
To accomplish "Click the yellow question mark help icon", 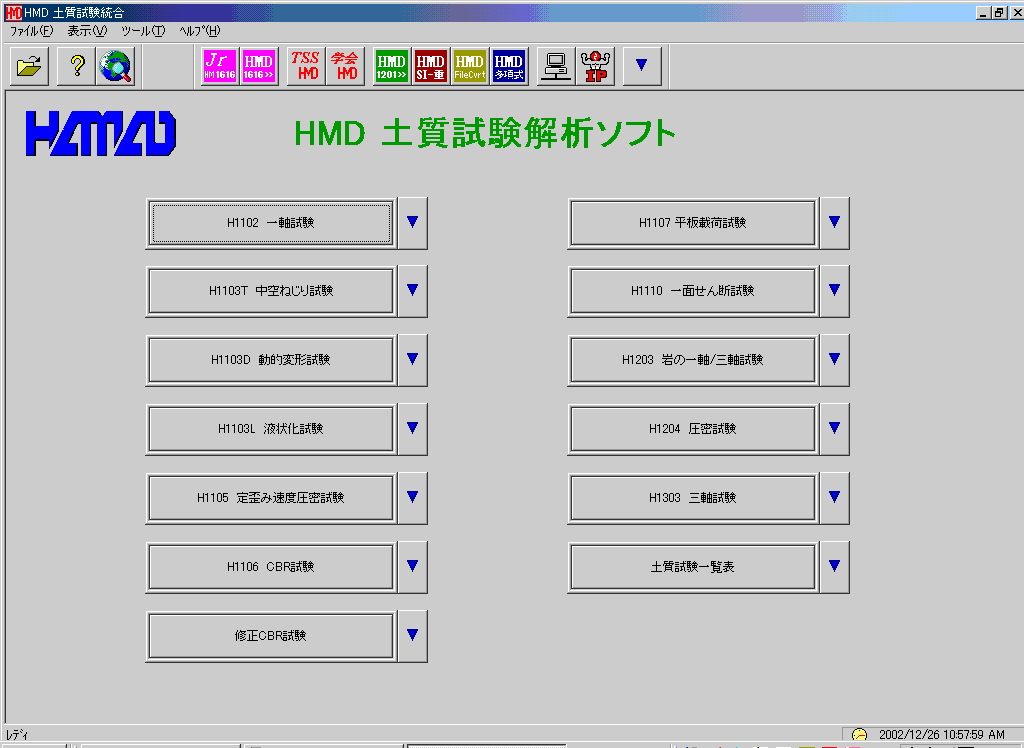I will [76, 66].
